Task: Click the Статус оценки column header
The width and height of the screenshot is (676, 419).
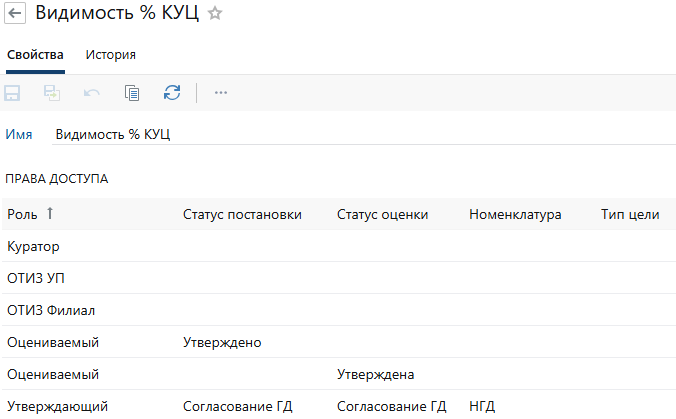Action: pos(383,214)
